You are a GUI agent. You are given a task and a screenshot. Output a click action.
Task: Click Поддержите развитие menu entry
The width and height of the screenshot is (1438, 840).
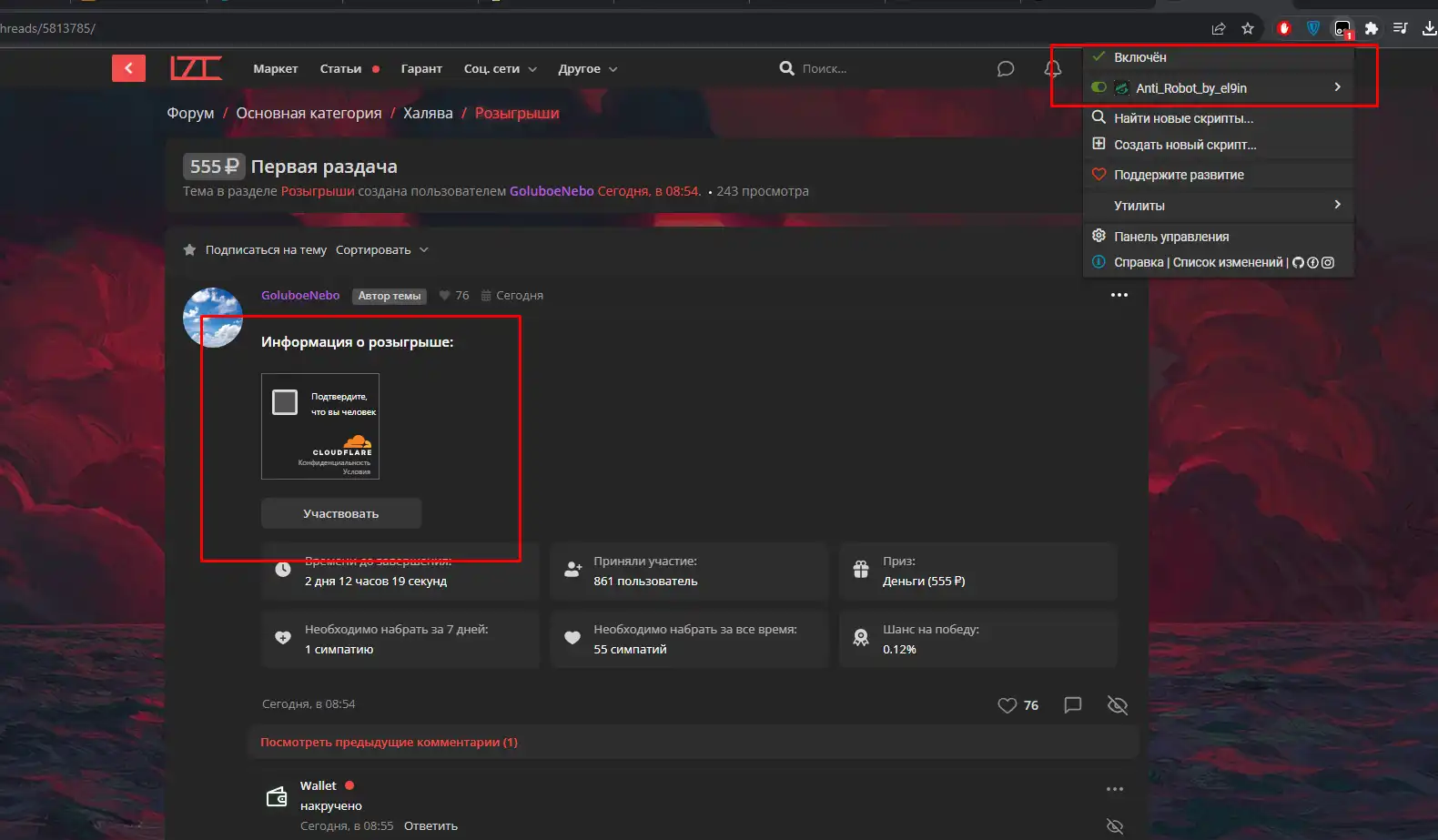click(x=1218, y=175)
